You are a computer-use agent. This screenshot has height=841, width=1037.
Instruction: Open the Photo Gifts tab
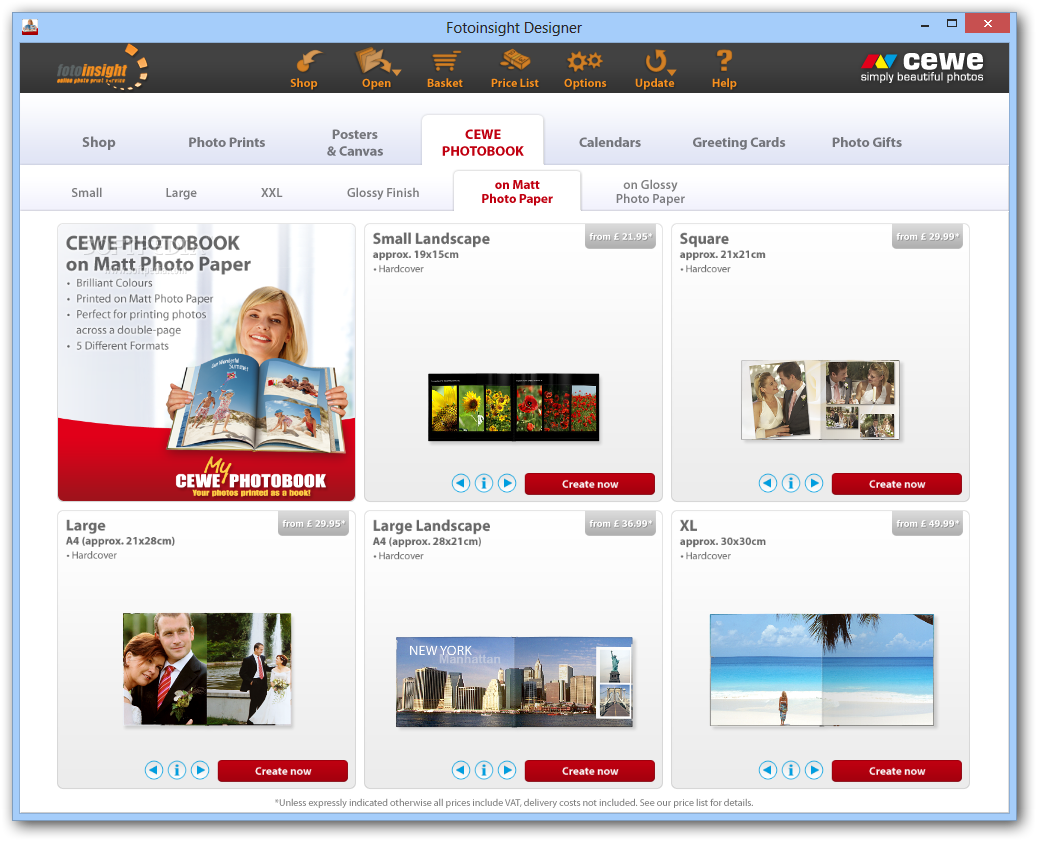[x=867, y=142]
